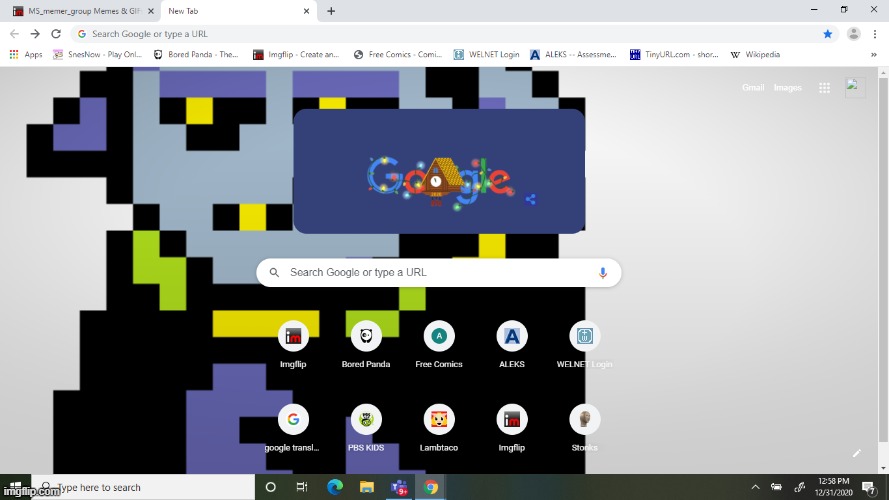Click the Chrome icon on the taskbar
The height and width of the screenshot is (500, 889).
(431, 487)
